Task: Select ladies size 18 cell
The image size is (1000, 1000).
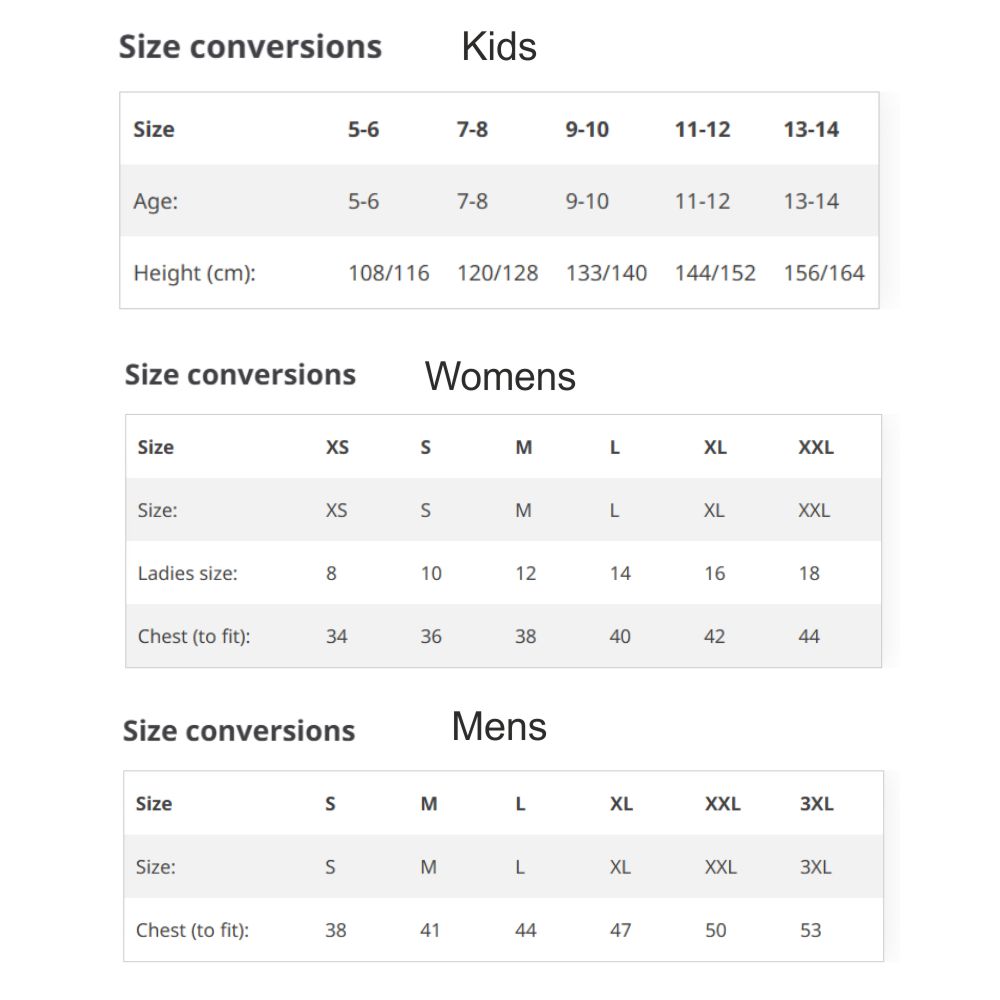Action: click(809, 573)
